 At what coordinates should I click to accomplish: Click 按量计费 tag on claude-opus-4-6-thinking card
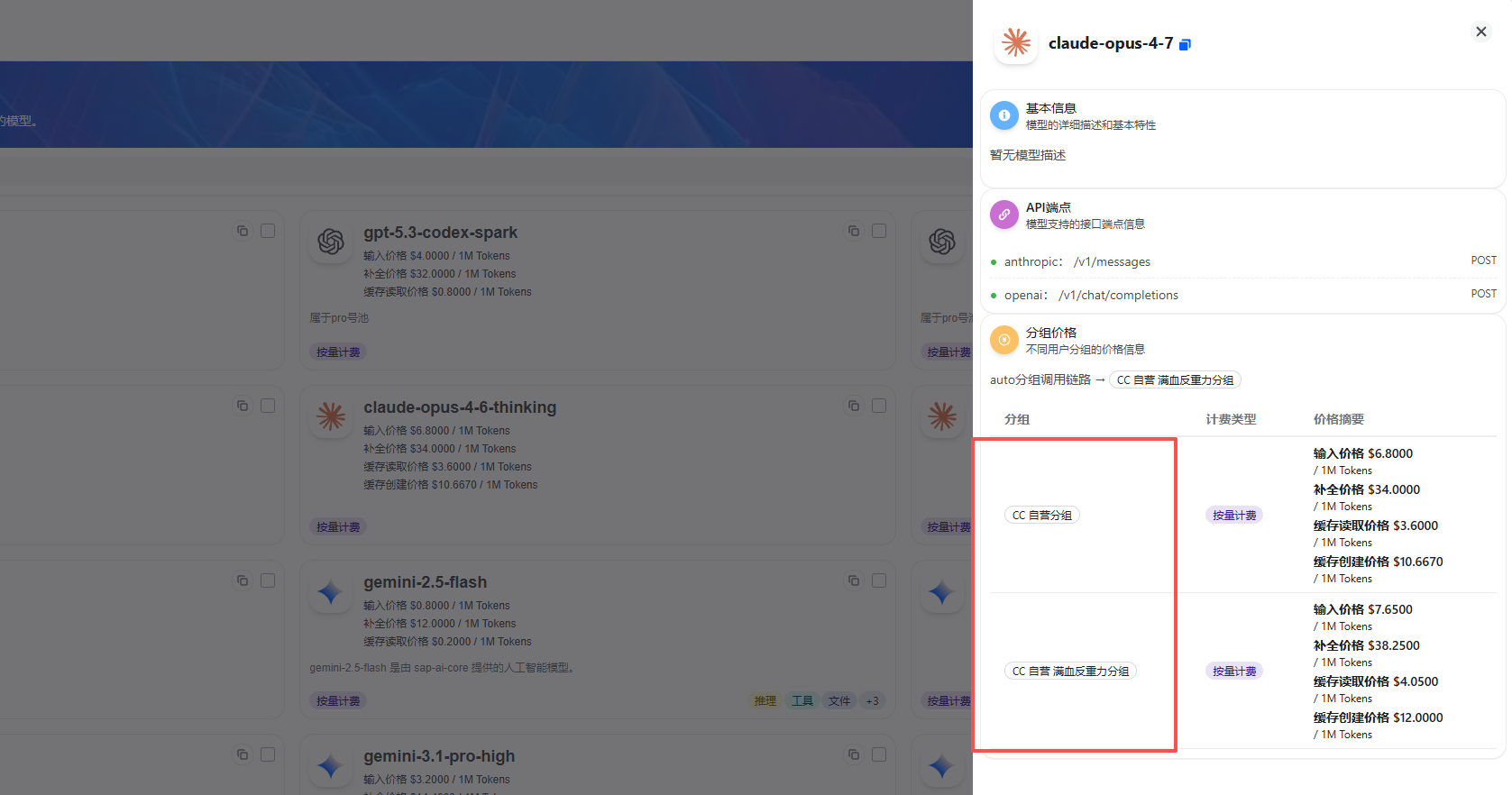338,527
